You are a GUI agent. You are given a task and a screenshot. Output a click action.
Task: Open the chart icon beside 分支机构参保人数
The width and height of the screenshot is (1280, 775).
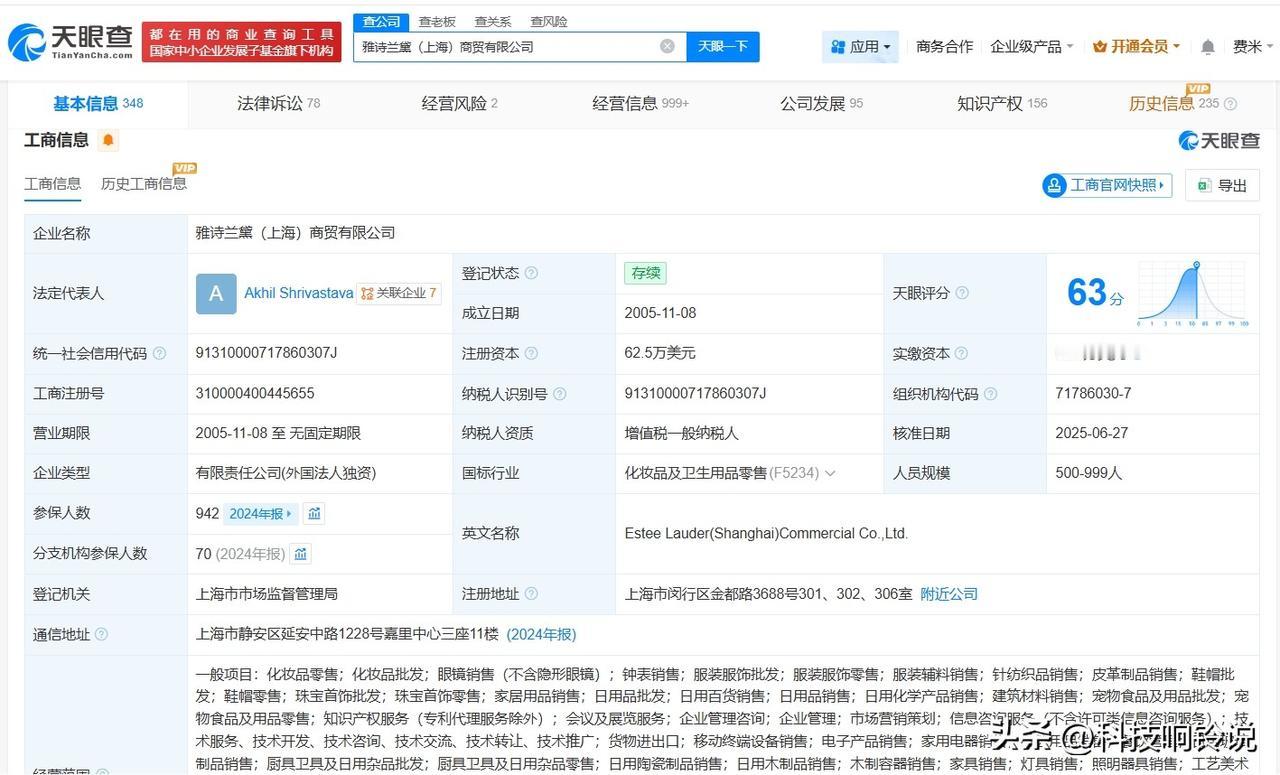coord(301,553)
